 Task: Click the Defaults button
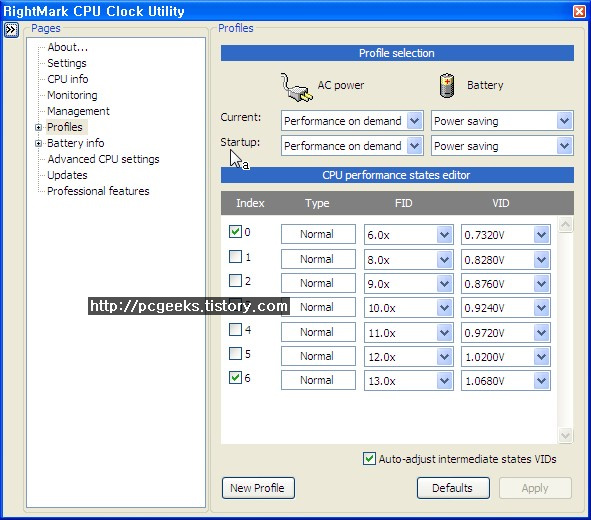[453, 488]
